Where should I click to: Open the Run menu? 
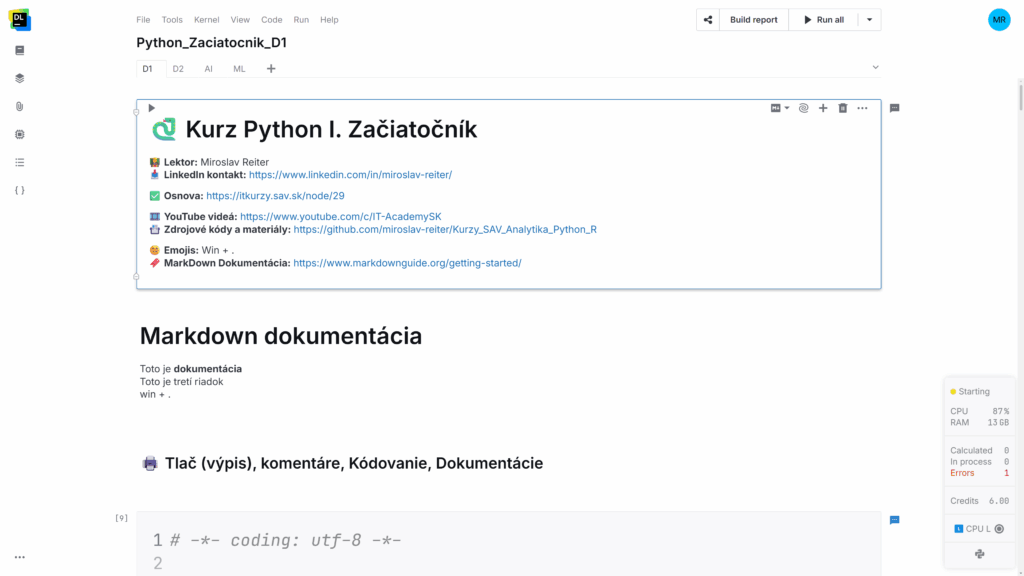click(301, 20)
